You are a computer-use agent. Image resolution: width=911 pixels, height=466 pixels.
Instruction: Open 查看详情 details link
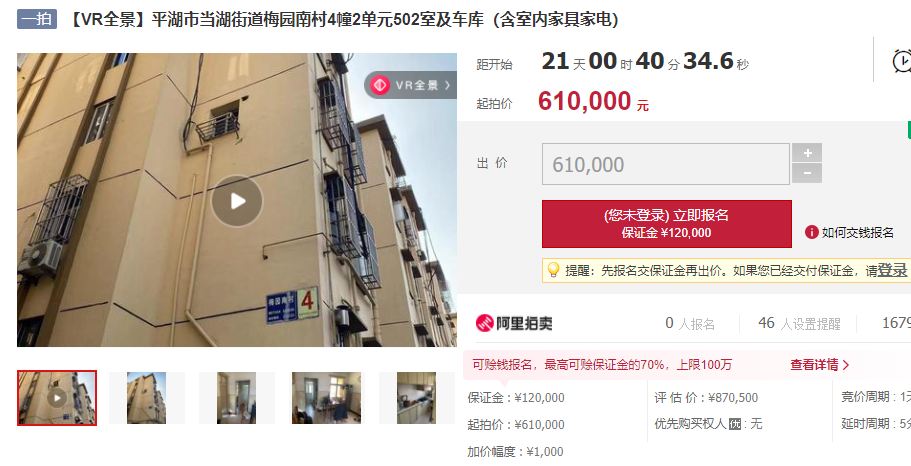[820, 365]
